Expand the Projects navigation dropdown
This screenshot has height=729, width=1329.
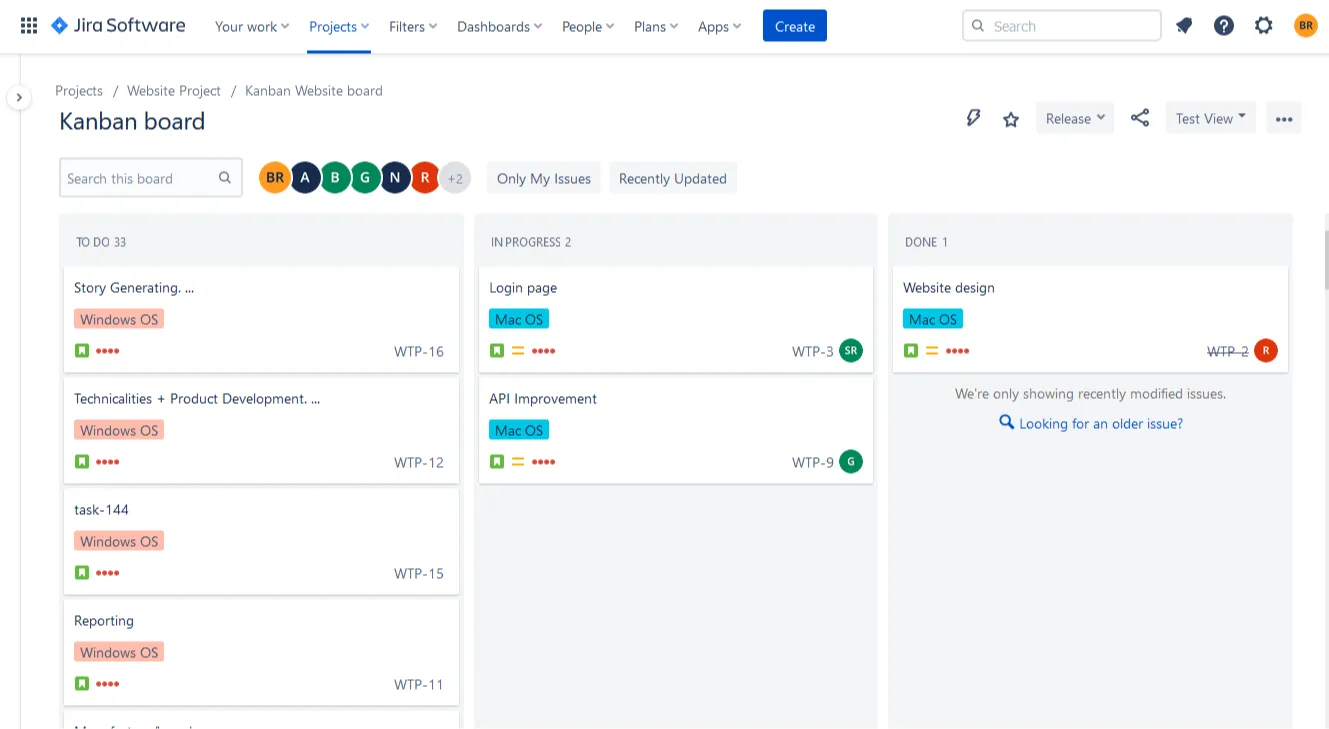tap(338, 26)
